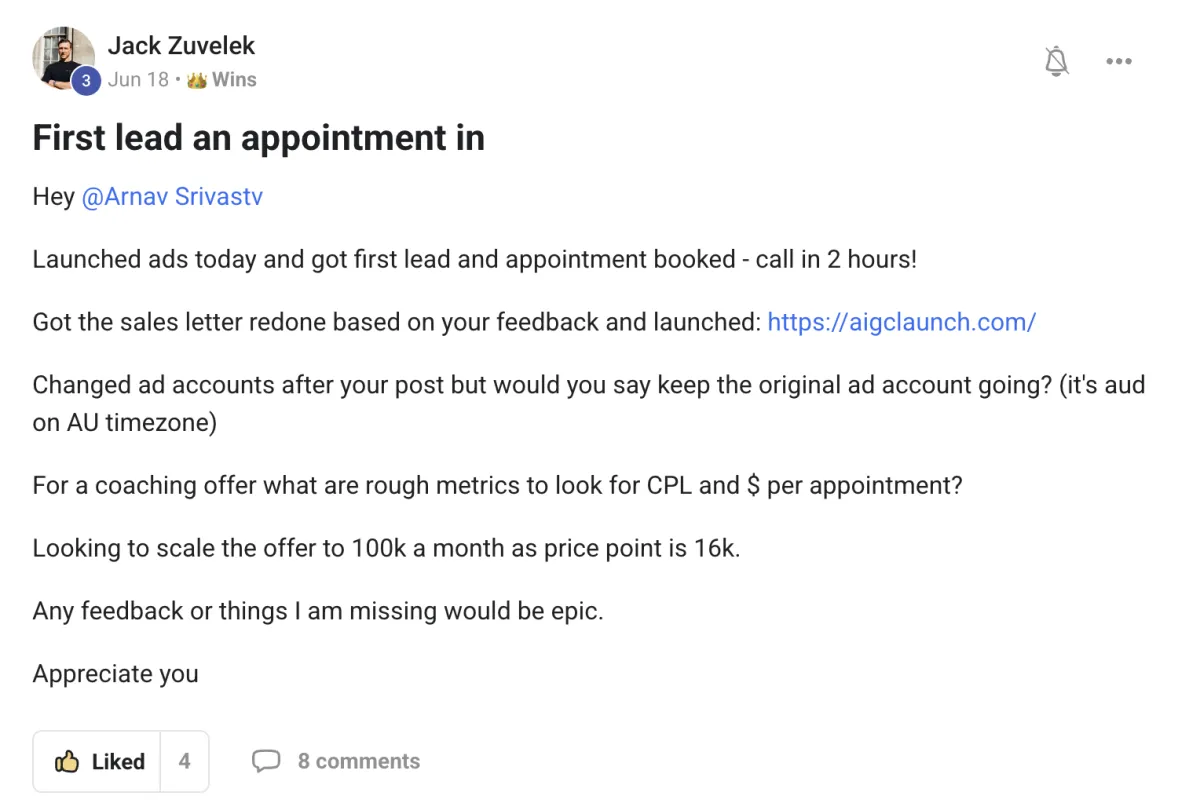Click the speech bubble comments icon
This screenshot has width=1200, height=807.
(x=265, y=762)
